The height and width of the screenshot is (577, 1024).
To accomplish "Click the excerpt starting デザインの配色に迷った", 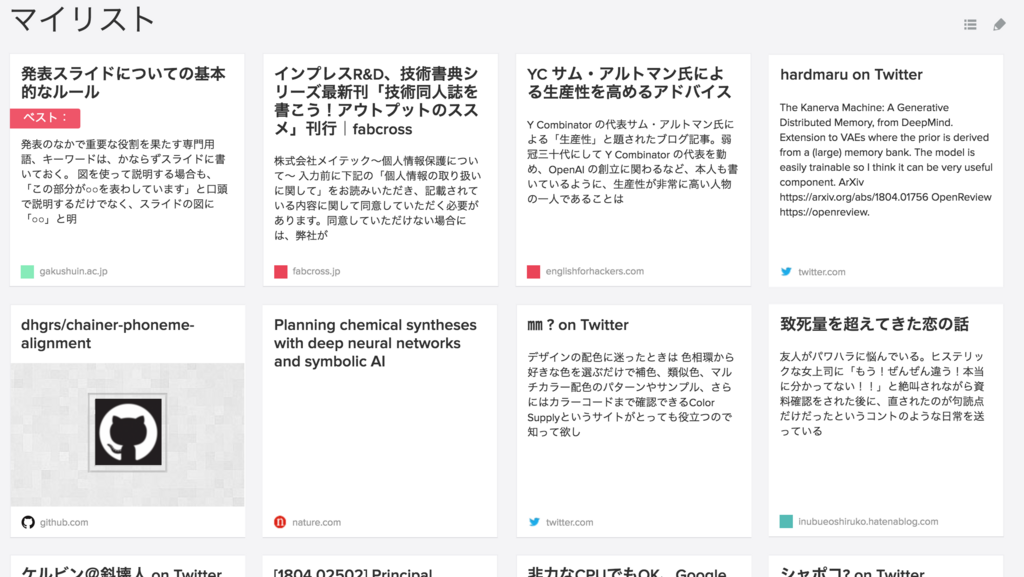I will pos(631,394).
